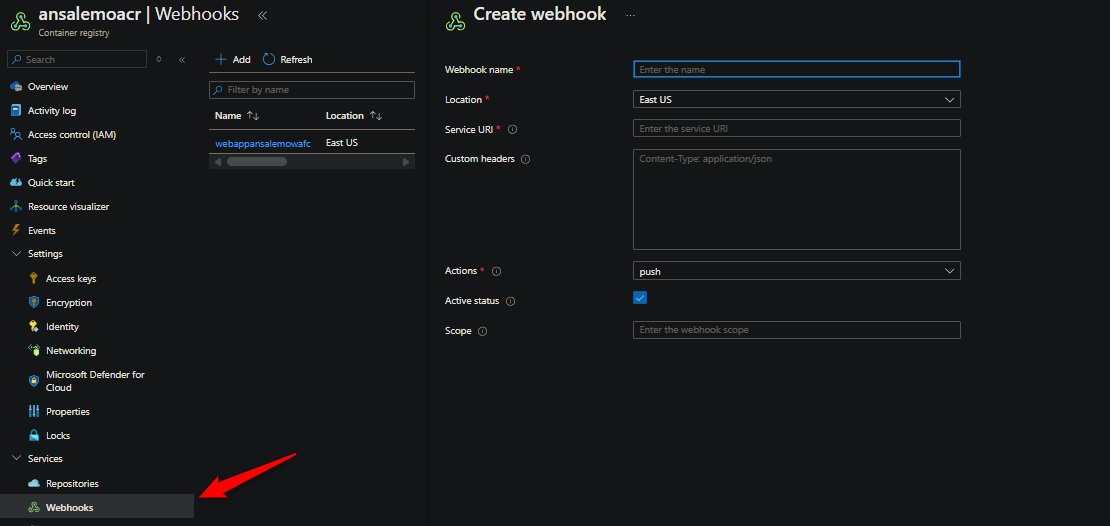Image resolution: width=1110 pixels, height=526 pixels.
Task: Open Create webhook more options ellipsis
Action: pos(630,15)
